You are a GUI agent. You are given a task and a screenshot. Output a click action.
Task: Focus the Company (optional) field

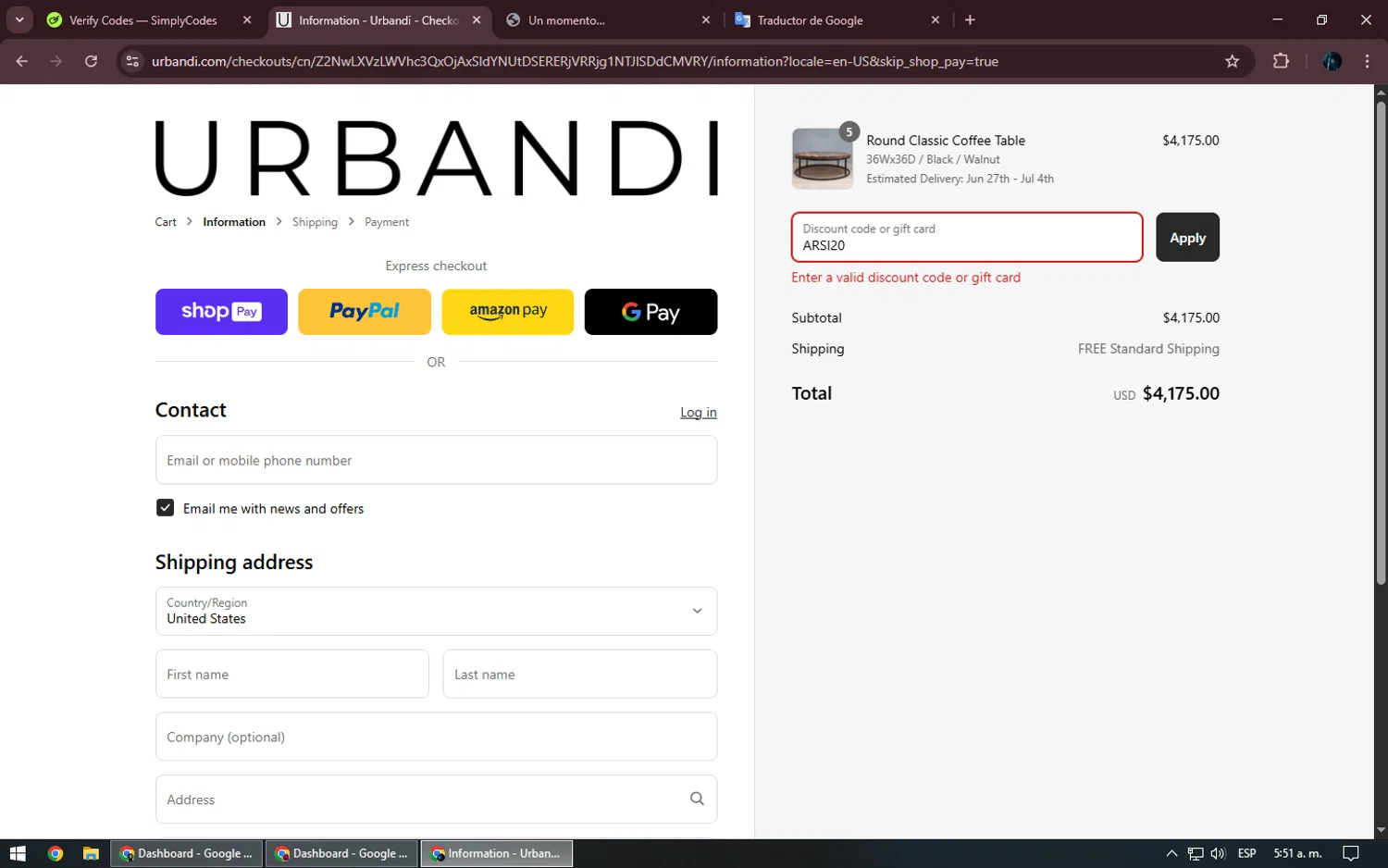pos(436,737)
